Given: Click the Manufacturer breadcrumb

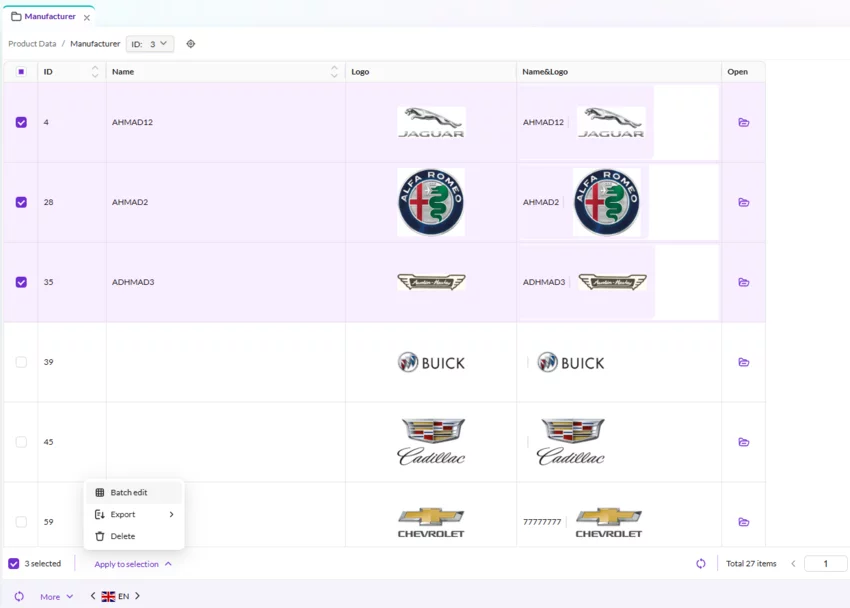Looking at the screenshot, I should coord(95,44).
